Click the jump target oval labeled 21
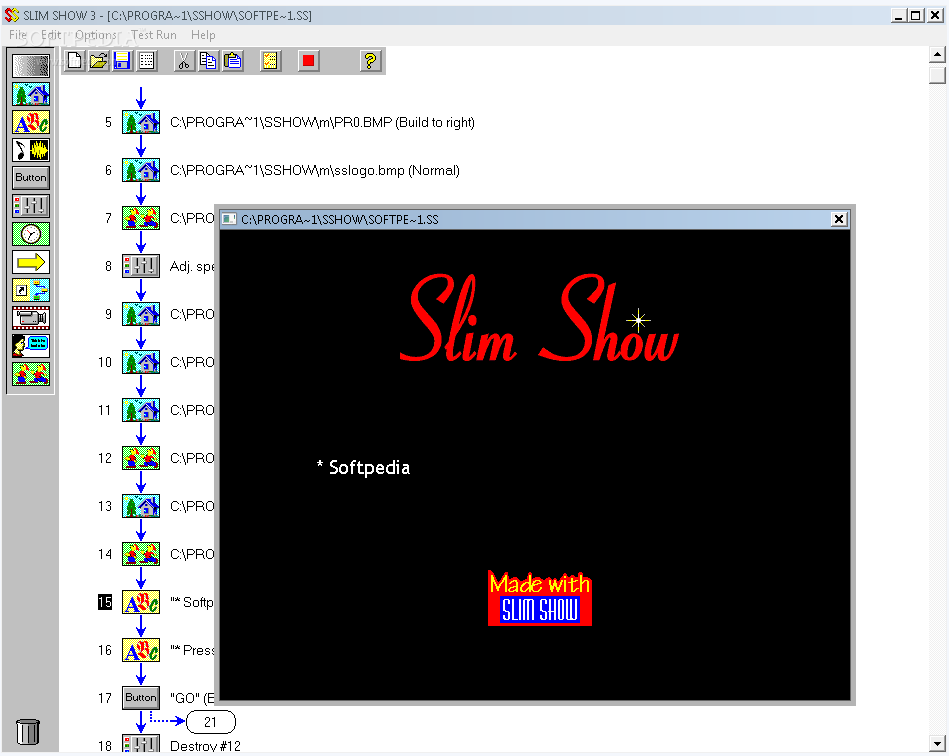Viewport: 949px width, 756px height. click(211, 721)
